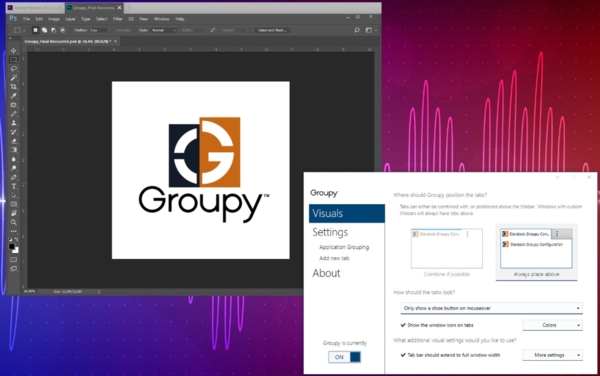The width and height of the screenshot is (600, 376).
Task: Select the Zoom tool
Action: 14,222
